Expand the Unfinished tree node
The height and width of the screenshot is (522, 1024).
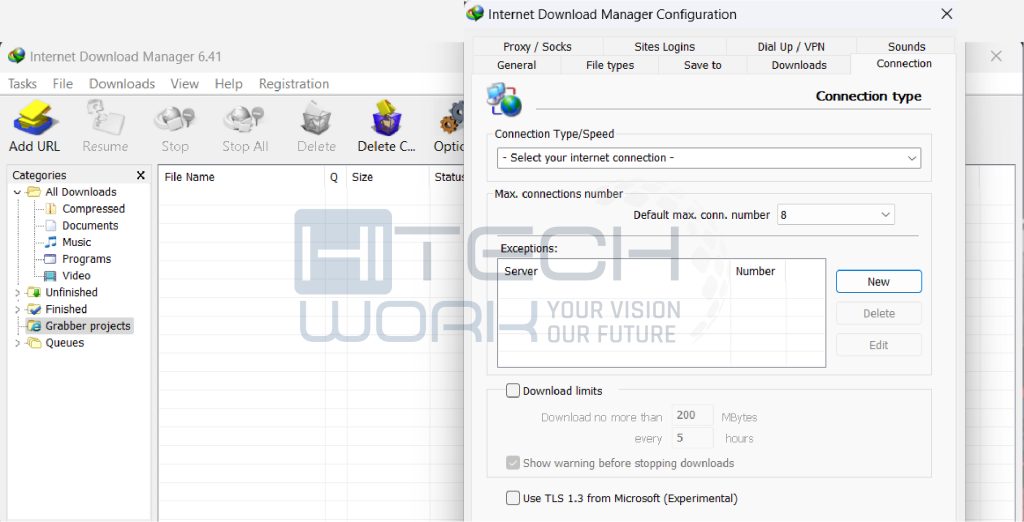click(x=17, y=293)
